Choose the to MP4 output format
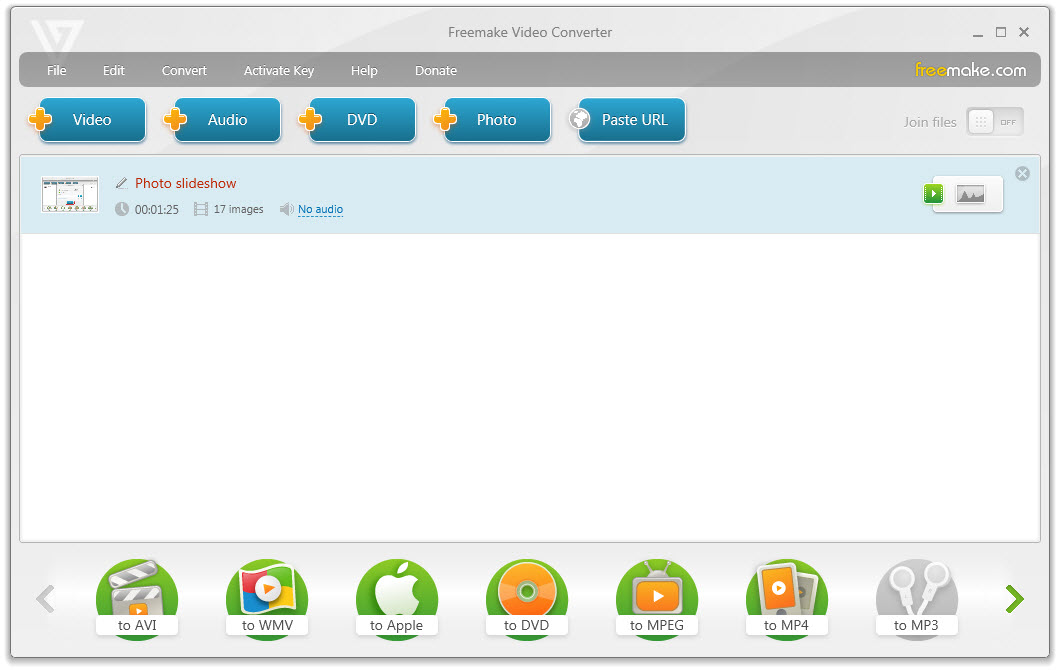1060x670 pixels. pos(786,598)
